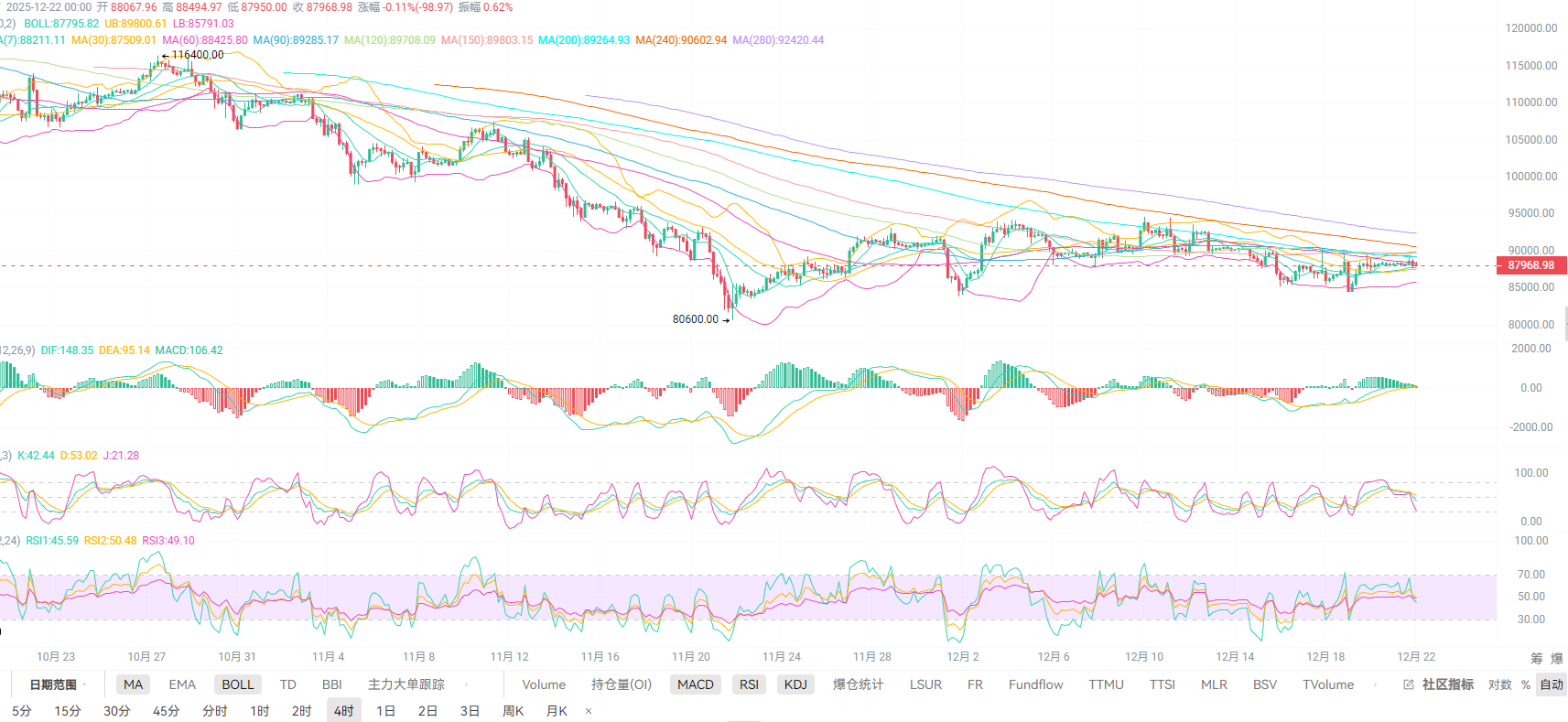Screen dimensions: 1568x722
Task: Turn off the MACD sub-indicator
Action: click(x=695, y=684)
